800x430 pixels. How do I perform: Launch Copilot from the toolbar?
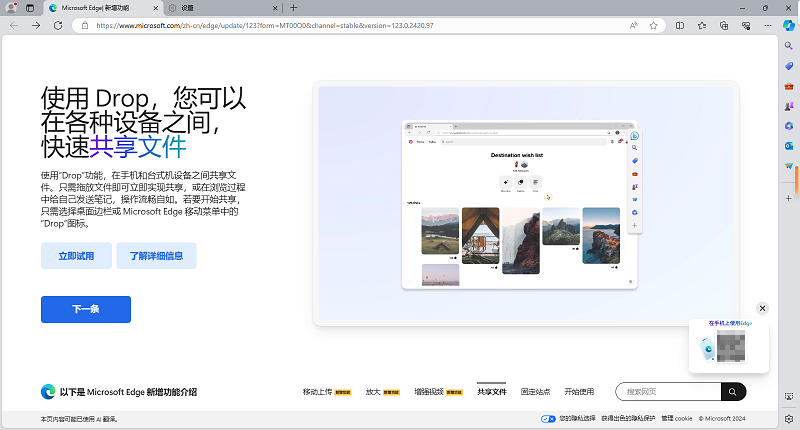[x=789, y=25]
